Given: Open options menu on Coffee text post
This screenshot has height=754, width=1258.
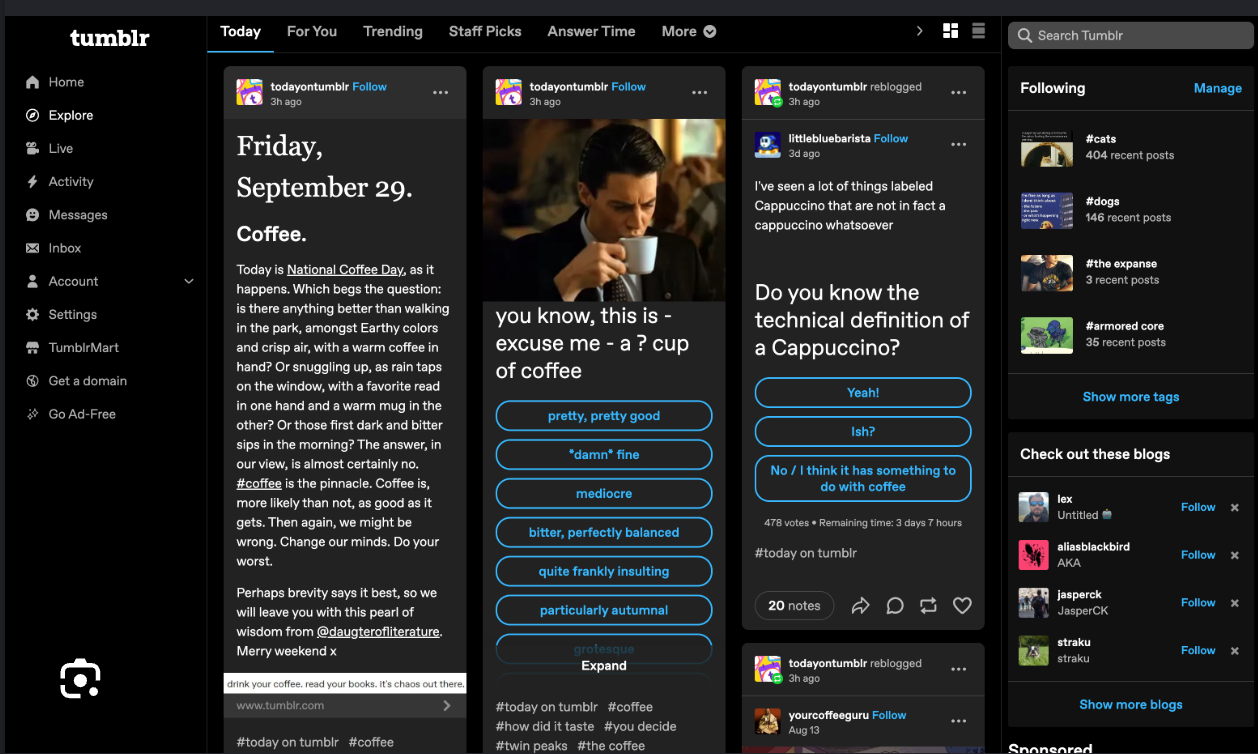Looking at the screenshot, I should [x=441, y=93].
